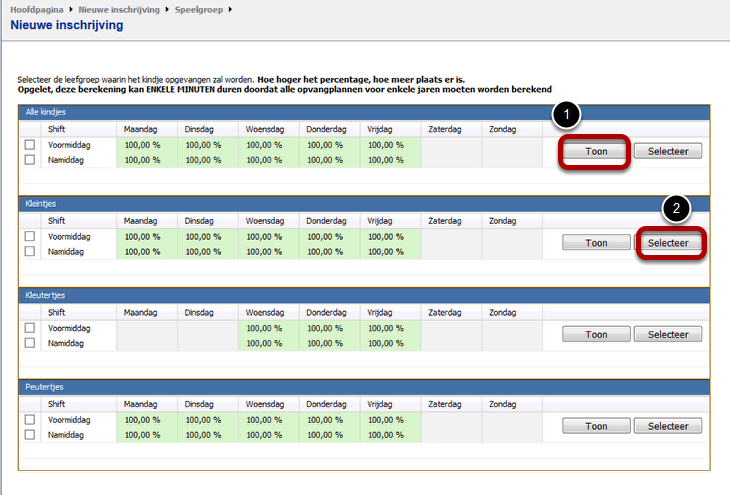Enable Voormiddag shift for Kleutertjes
Image resolution: width=730 pixels, height=495 pixels.
pyautogui.click(x=30, y=328)
